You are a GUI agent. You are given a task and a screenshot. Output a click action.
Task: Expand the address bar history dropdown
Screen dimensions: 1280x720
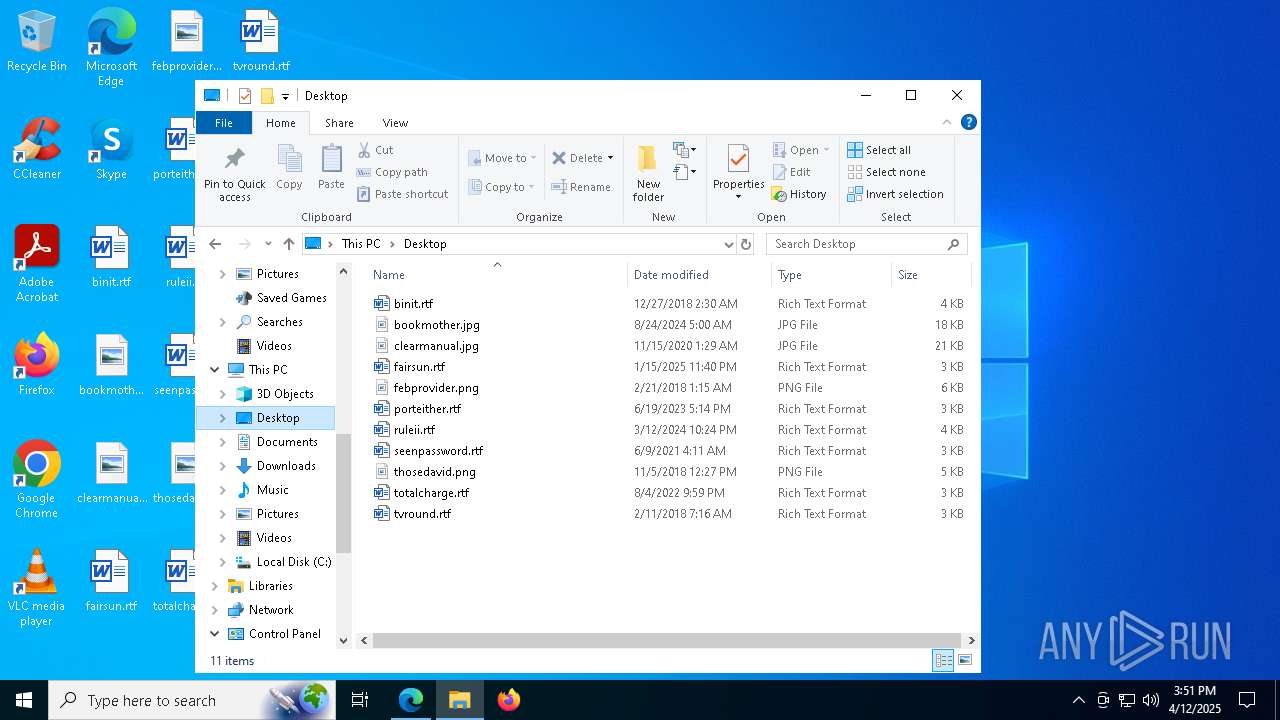point(728,244)
